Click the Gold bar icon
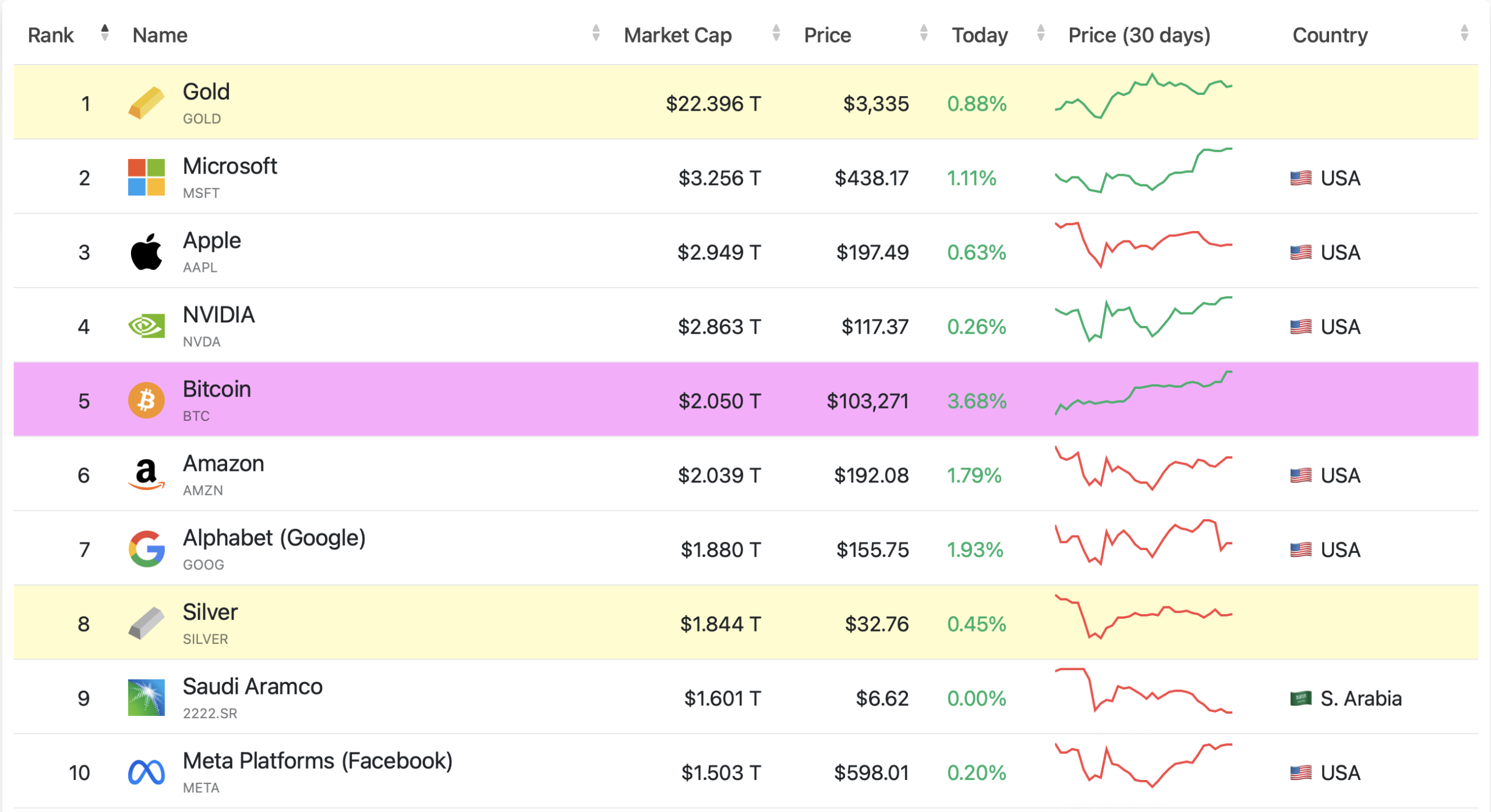The height and width of the screenshot is (812, 1491). [x=146, y=102]
